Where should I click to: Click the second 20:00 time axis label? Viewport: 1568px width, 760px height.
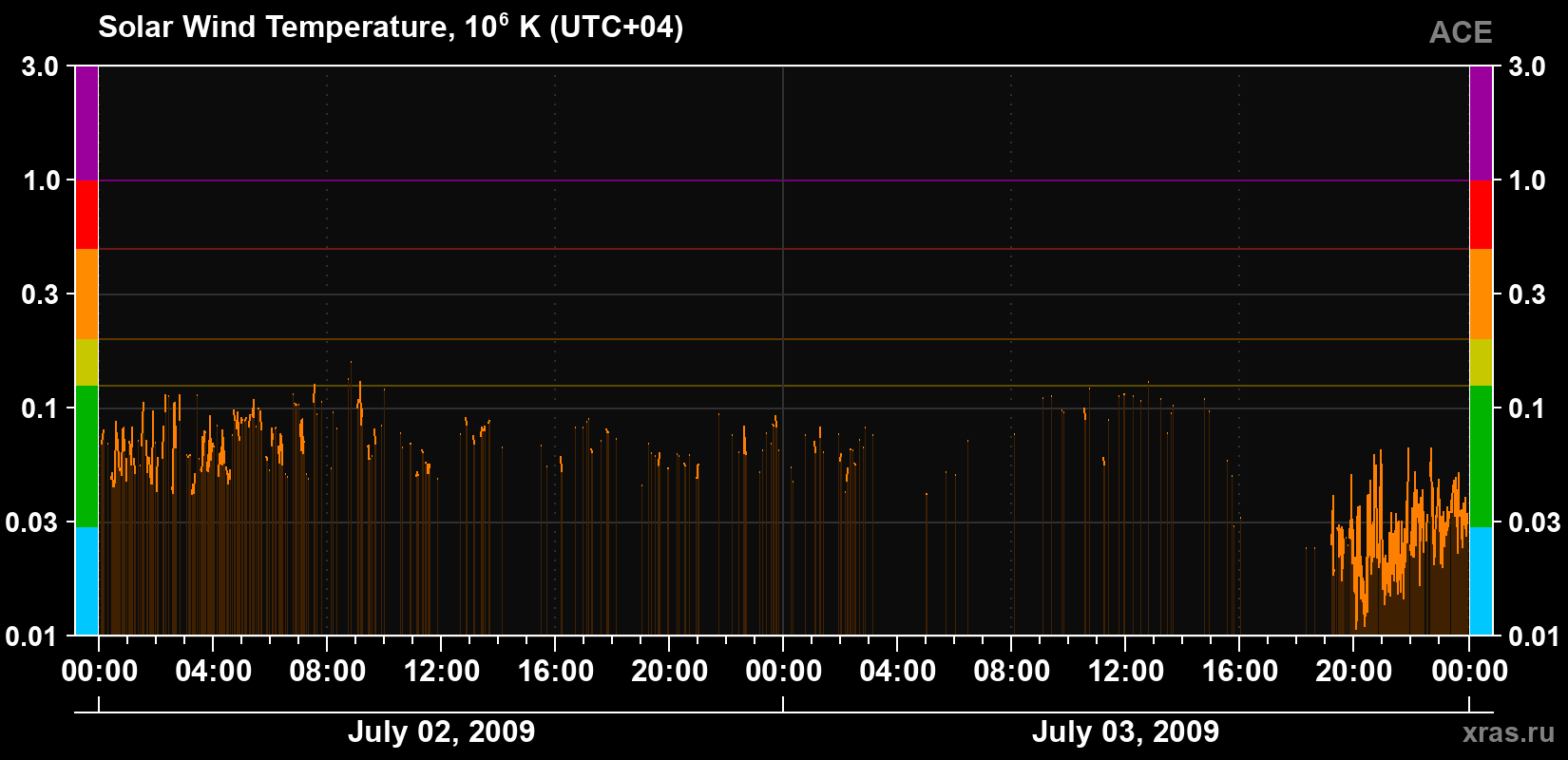(1353, 672)
